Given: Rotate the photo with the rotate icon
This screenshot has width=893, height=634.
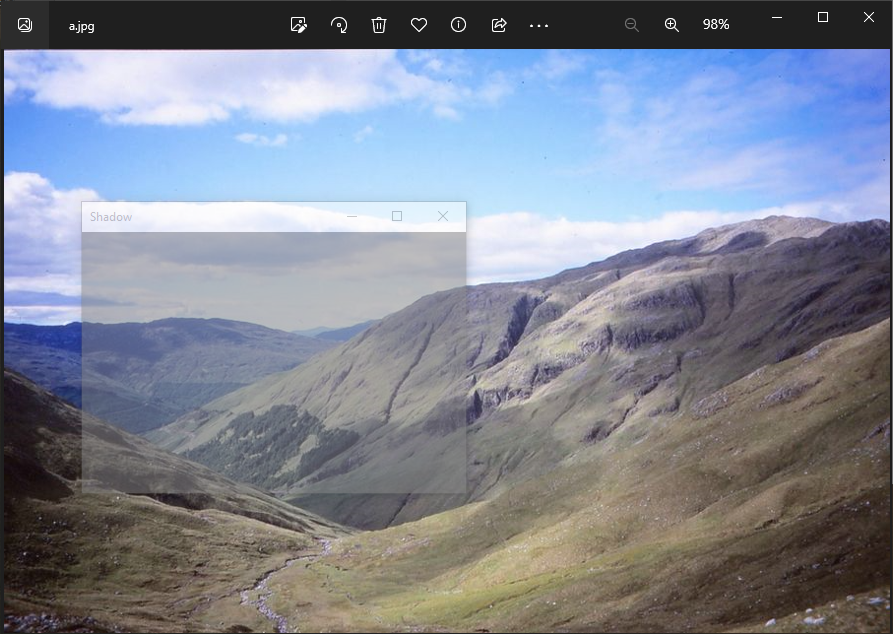Looking at the screenshot, I should tap(339, 25).
